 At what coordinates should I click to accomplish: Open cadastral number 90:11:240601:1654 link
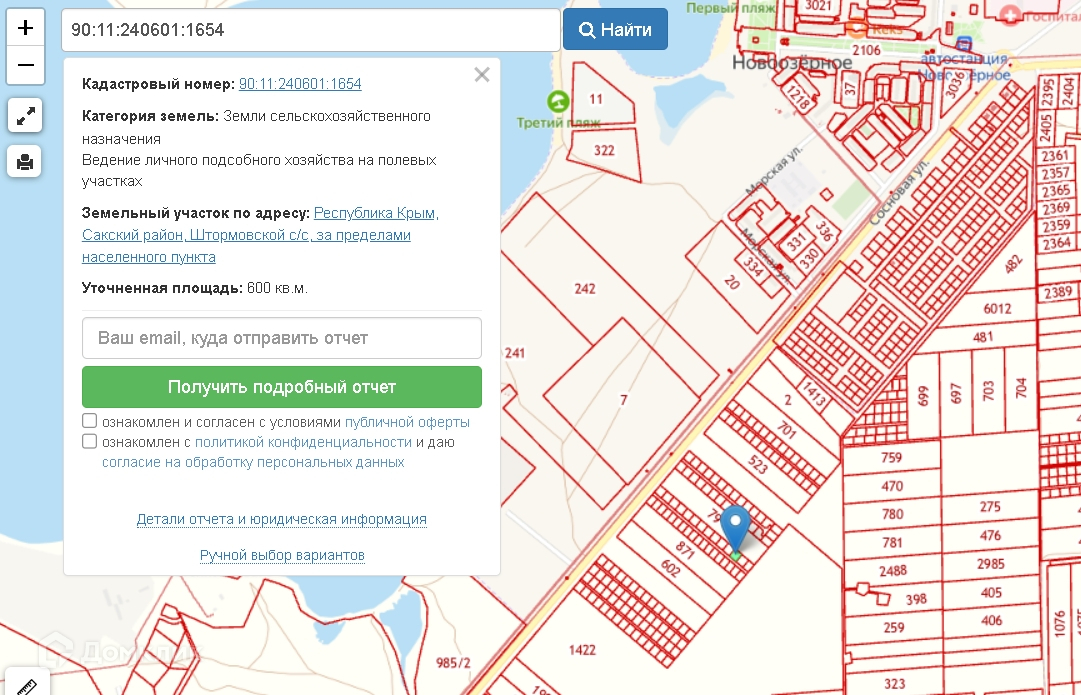click(x=300, y=84)
